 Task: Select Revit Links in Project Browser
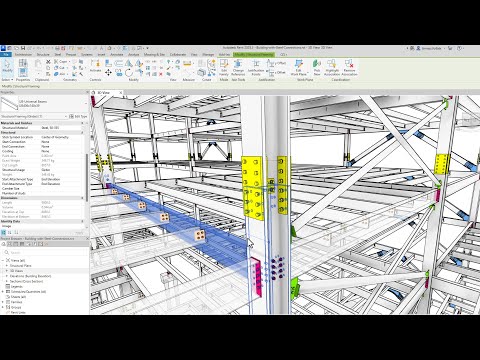click(x=18, y=312)
